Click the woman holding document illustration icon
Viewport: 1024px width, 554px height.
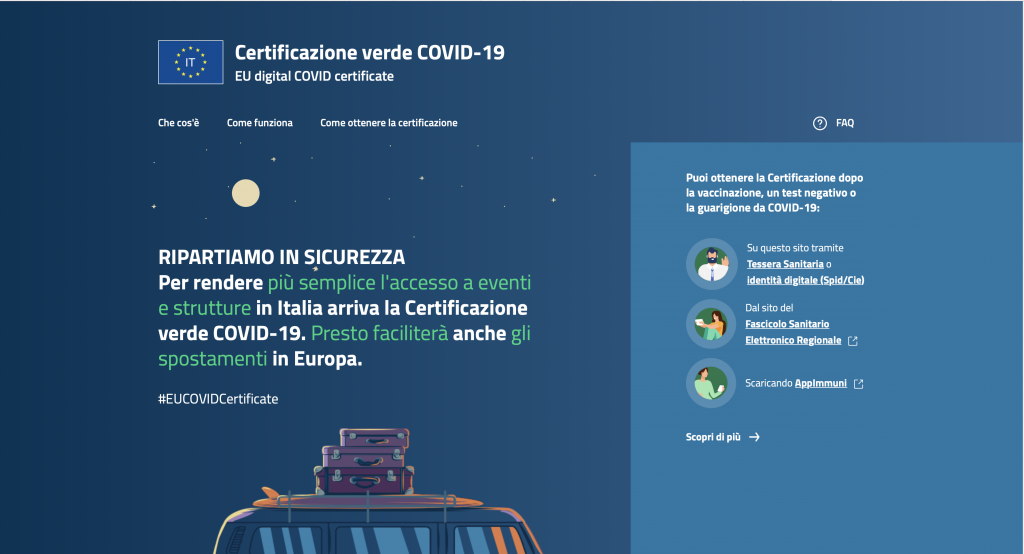(711, 324)
